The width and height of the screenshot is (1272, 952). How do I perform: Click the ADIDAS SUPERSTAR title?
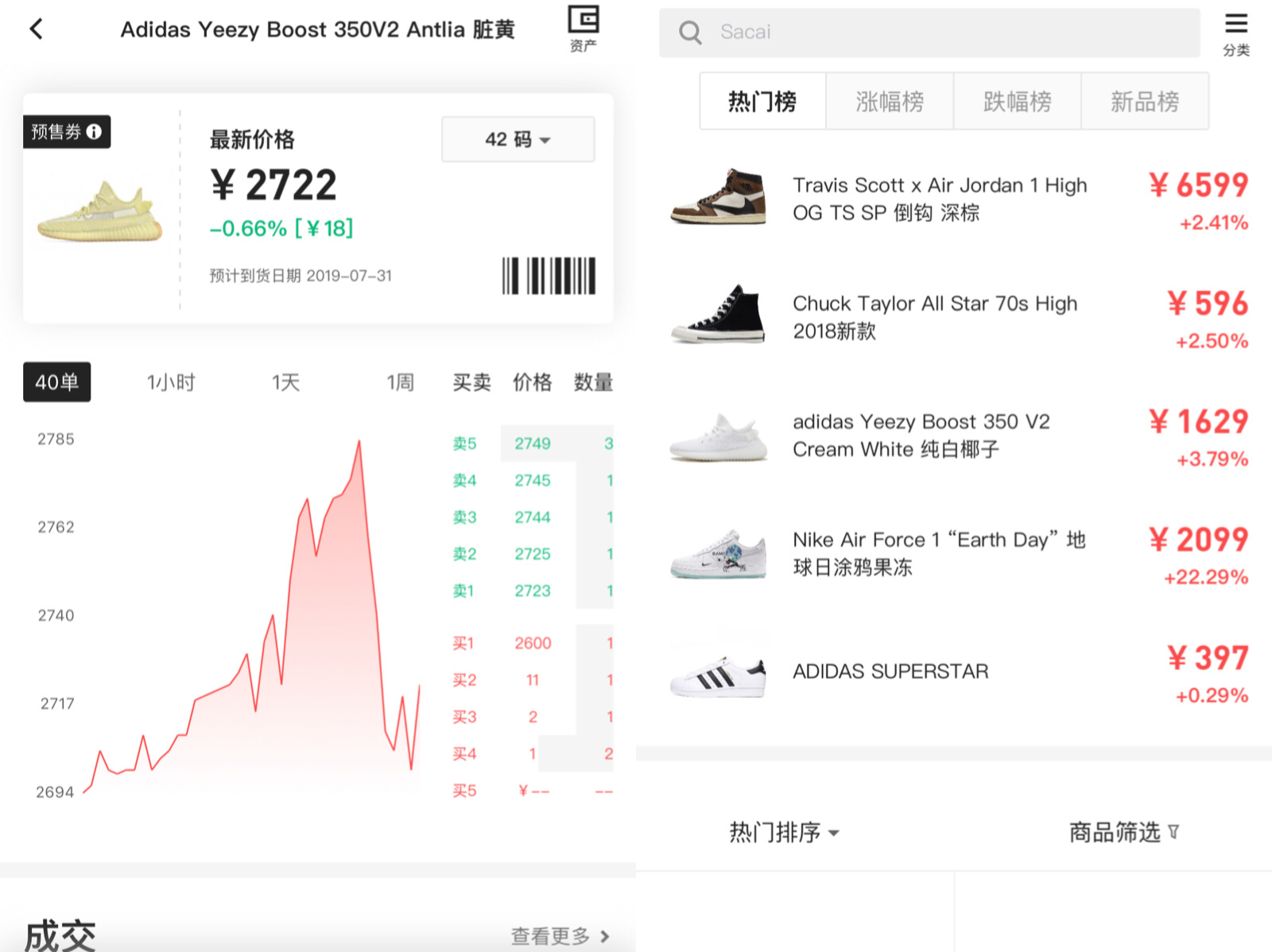pos(890,671)
